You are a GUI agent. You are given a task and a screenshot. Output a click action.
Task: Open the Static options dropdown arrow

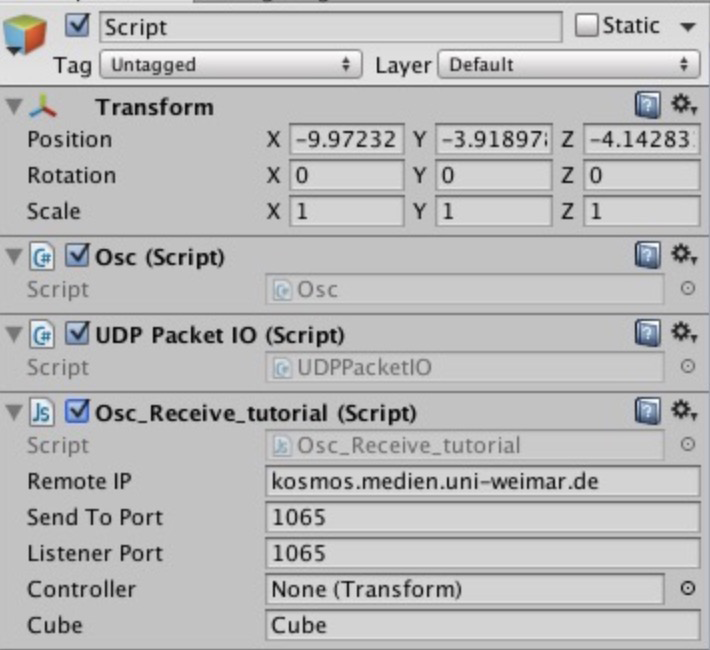(687, 27)
